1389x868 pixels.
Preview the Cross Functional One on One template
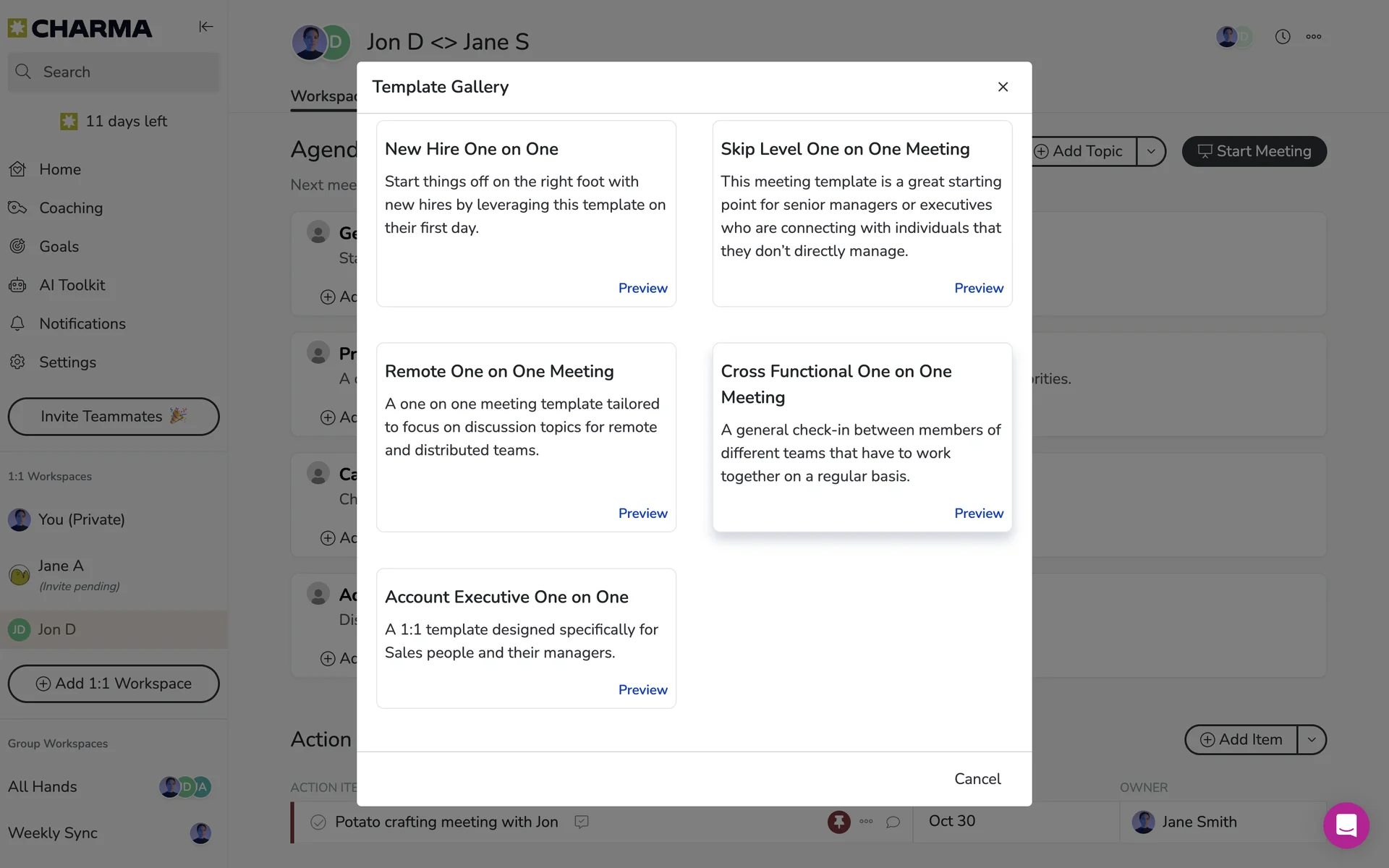coord(978,513)
